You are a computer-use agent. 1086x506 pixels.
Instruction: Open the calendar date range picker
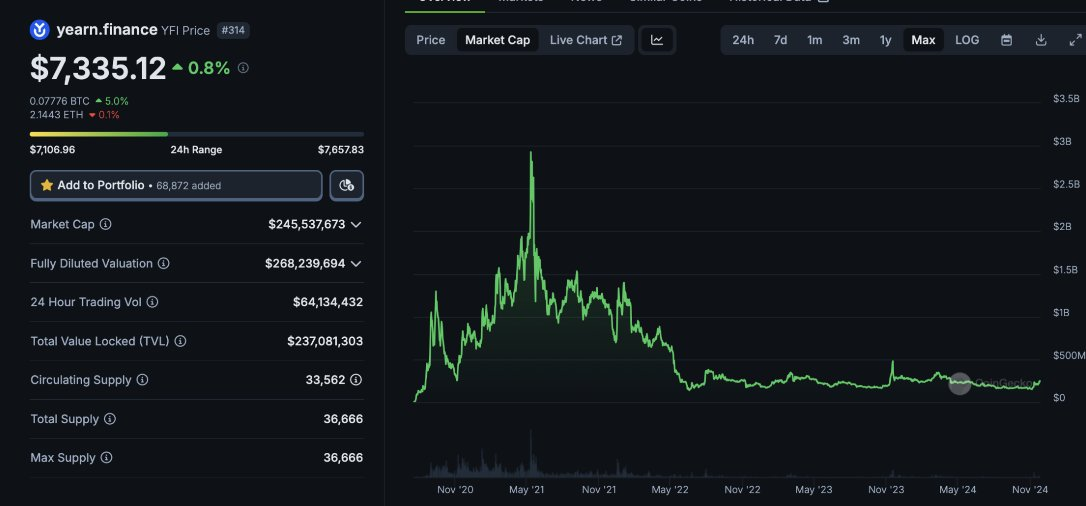[x=1006, y=40]
